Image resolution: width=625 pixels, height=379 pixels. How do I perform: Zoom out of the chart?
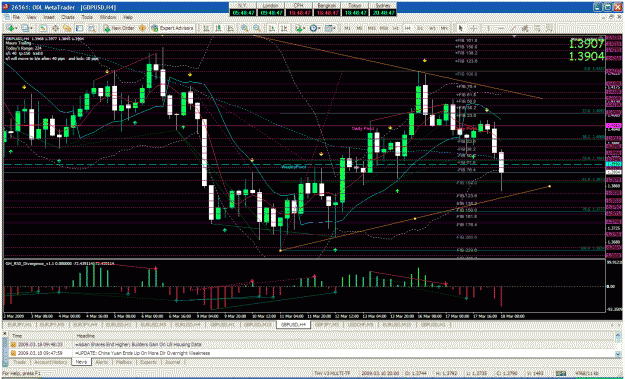257,28
